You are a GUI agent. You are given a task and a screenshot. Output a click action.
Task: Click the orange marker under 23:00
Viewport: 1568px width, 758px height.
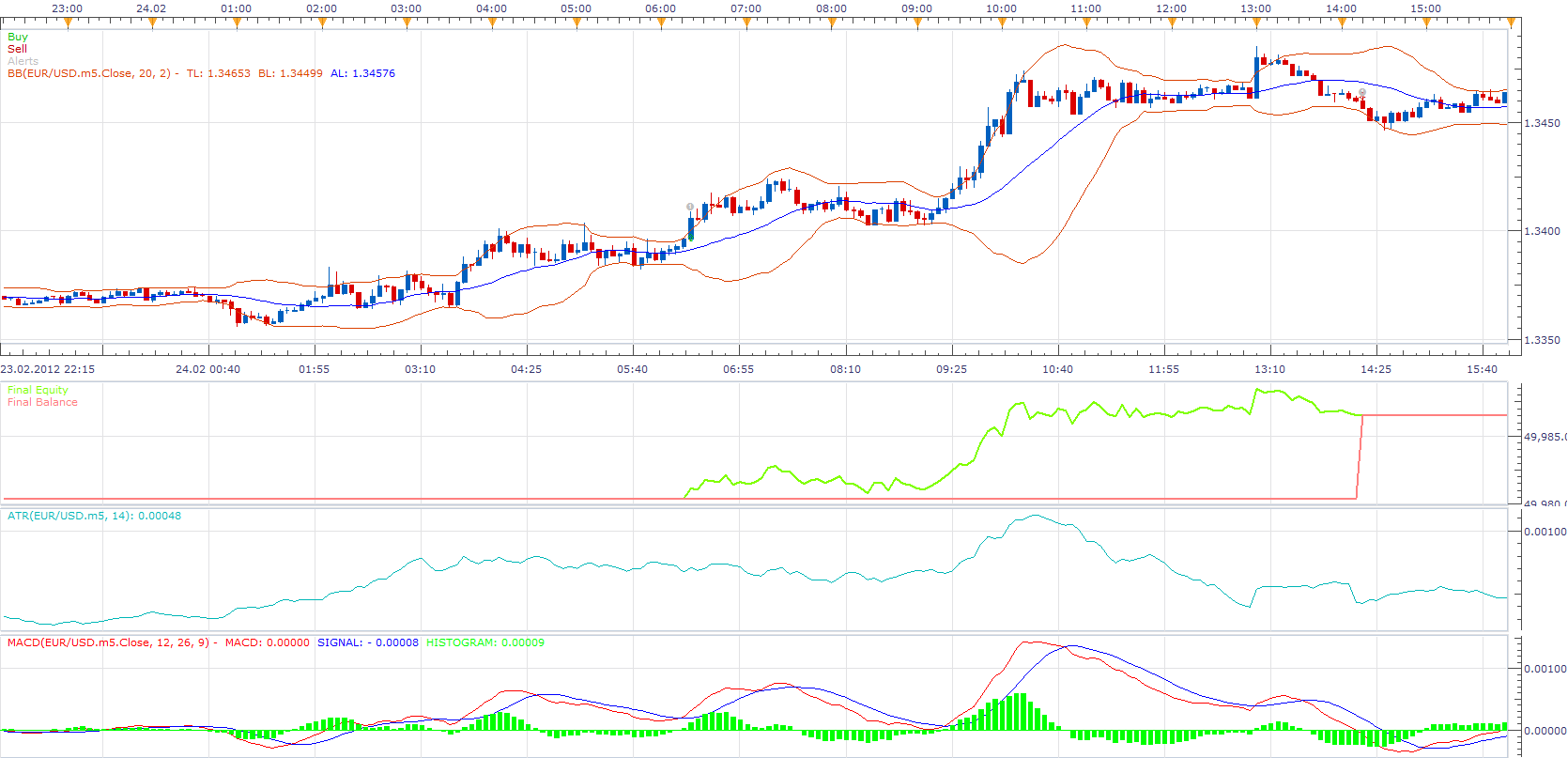click(68, 23)
